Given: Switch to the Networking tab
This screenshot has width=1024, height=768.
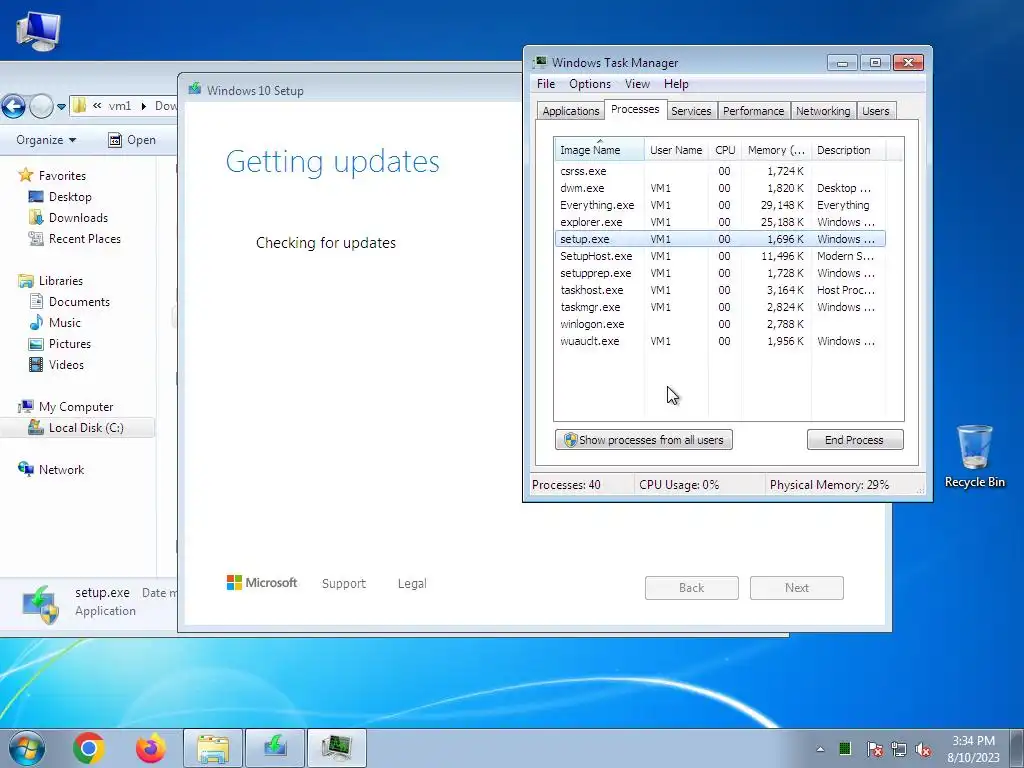Looking at the screenshot, I should pos(823,110).
